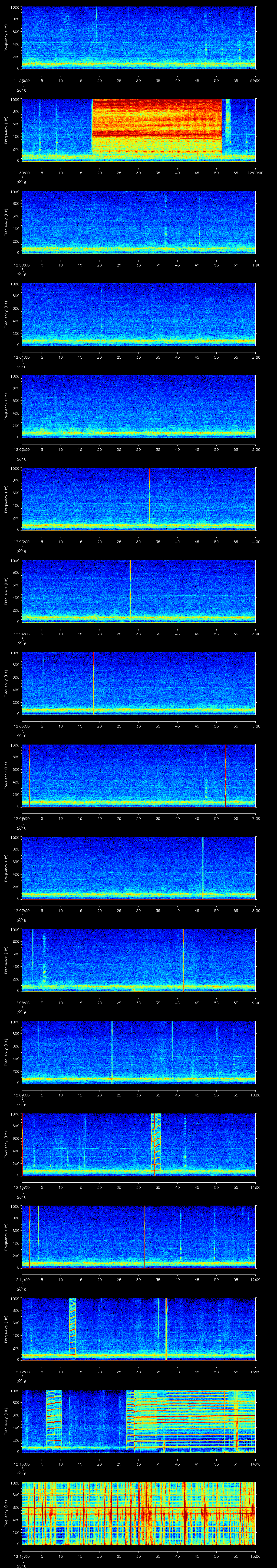Screen dimensions: 277x1568
Task: Click the '59:00' end time label
Action: click(x=256, y=80)
